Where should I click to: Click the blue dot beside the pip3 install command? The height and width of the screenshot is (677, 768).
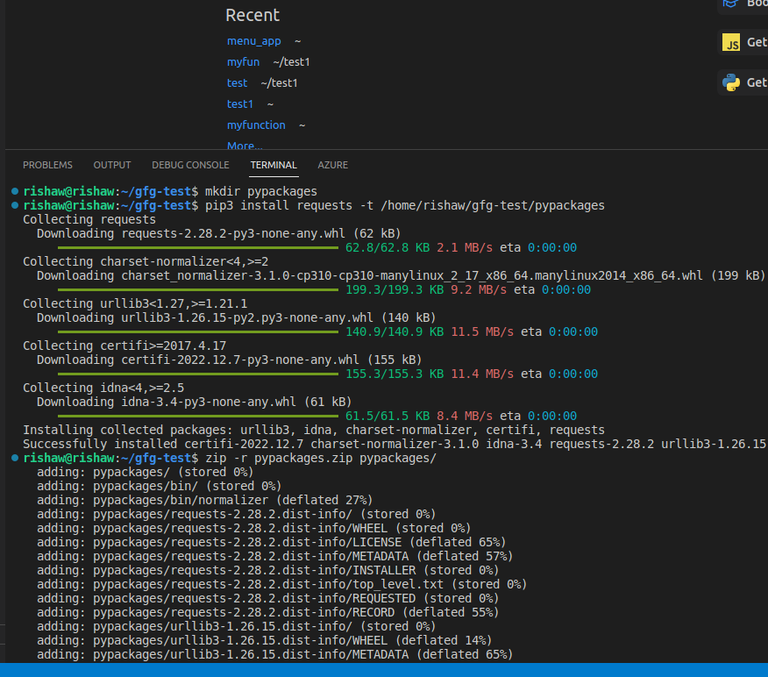click(14, 205)
